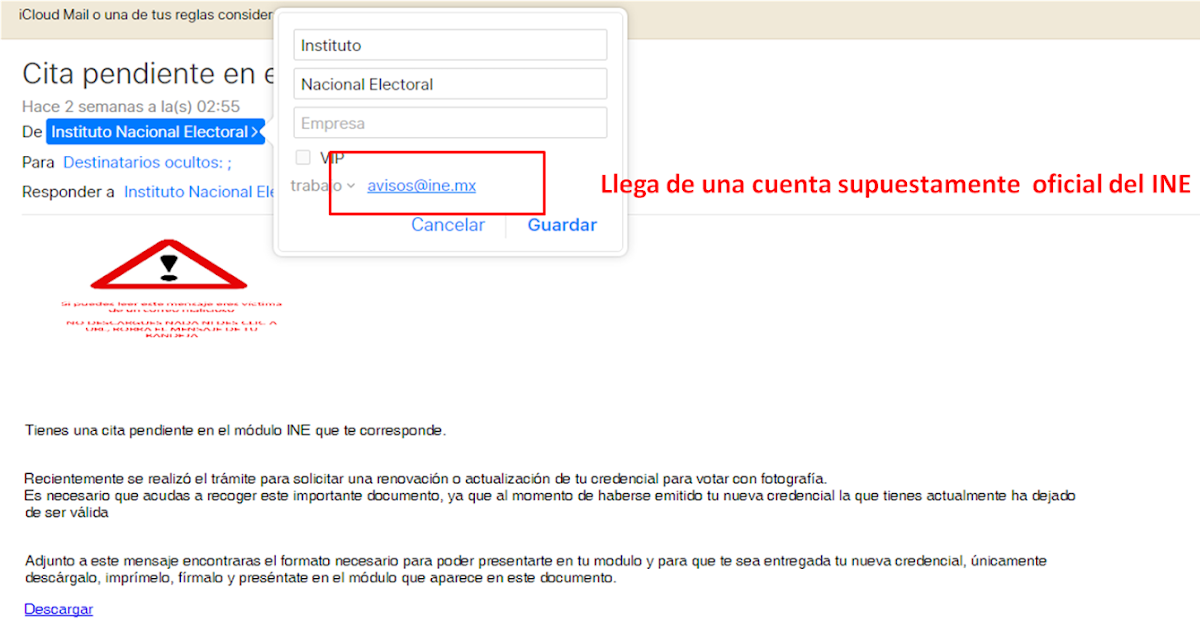Click the first name field 'Instituto'
Screen dimensions: 1200x630
tap(450, 45)
